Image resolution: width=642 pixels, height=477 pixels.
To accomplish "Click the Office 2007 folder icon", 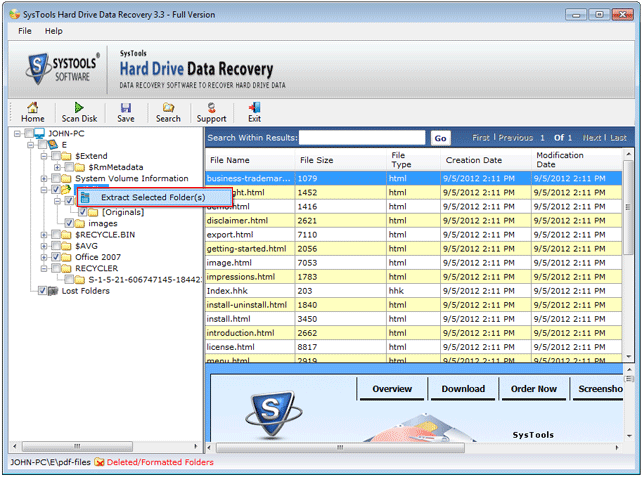I will click(66, 257).
